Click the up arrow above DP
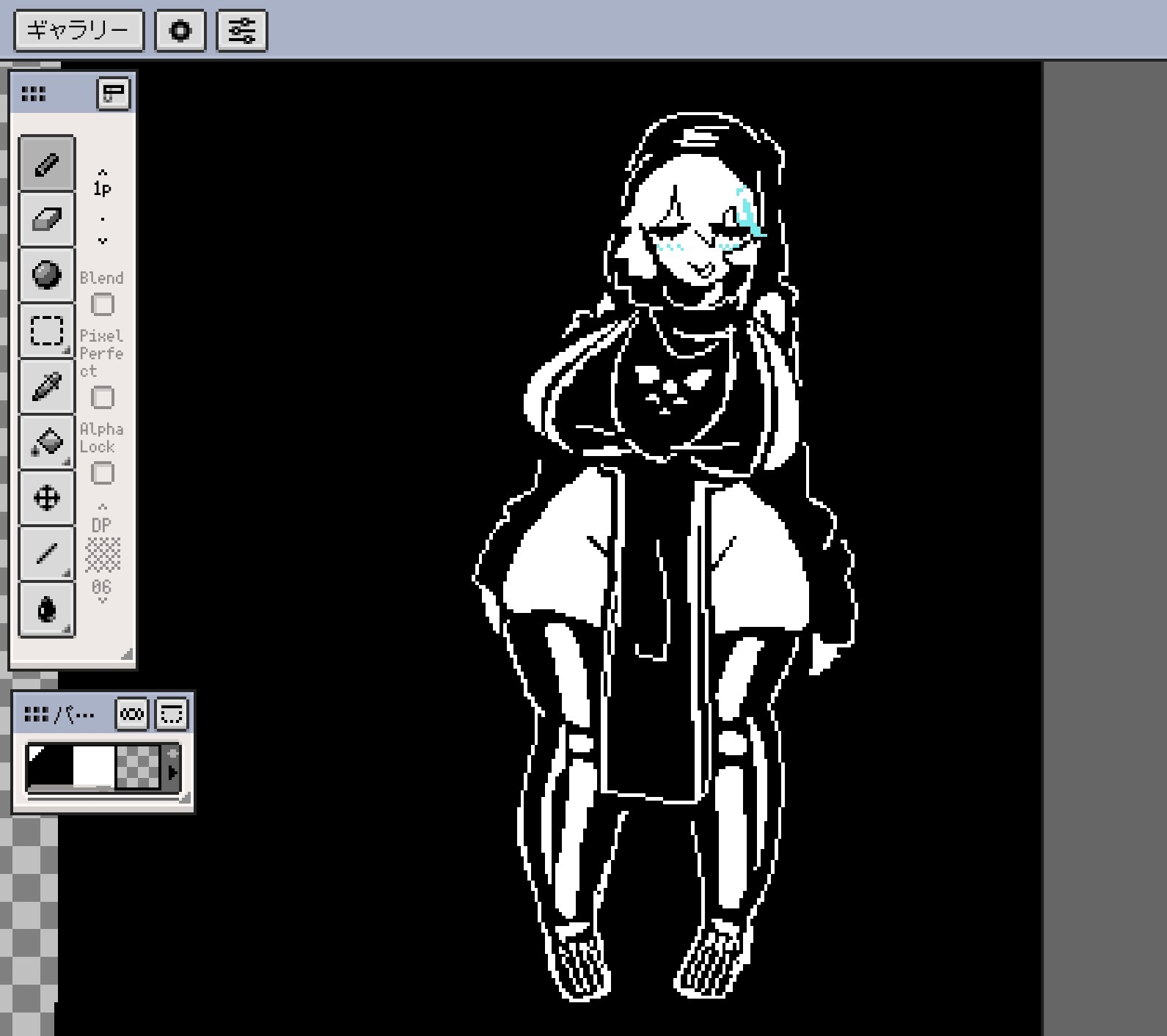 (102, 506)
